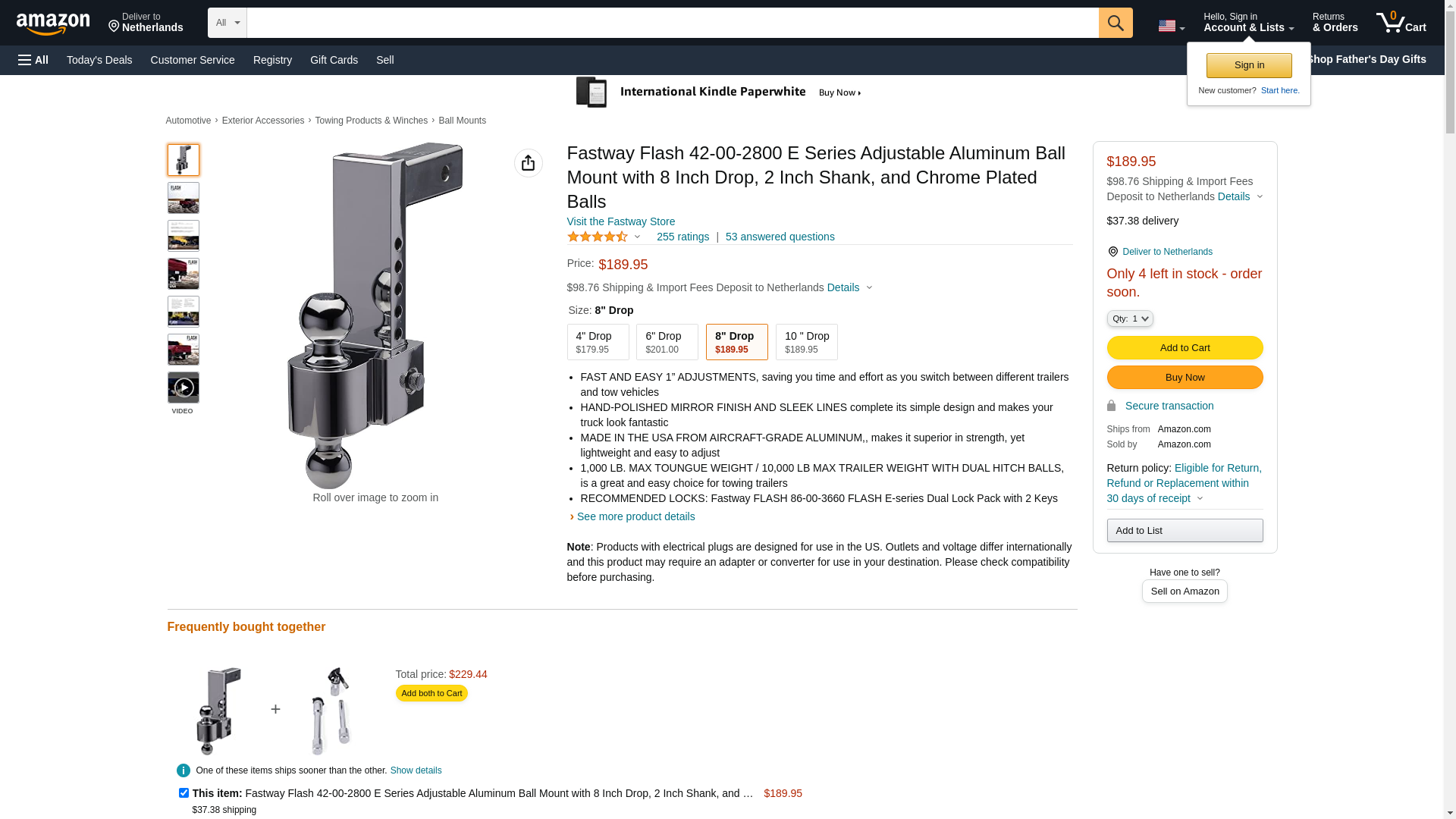Click the Add to Cart button
1456x819 pixels.
(1185, 347)
